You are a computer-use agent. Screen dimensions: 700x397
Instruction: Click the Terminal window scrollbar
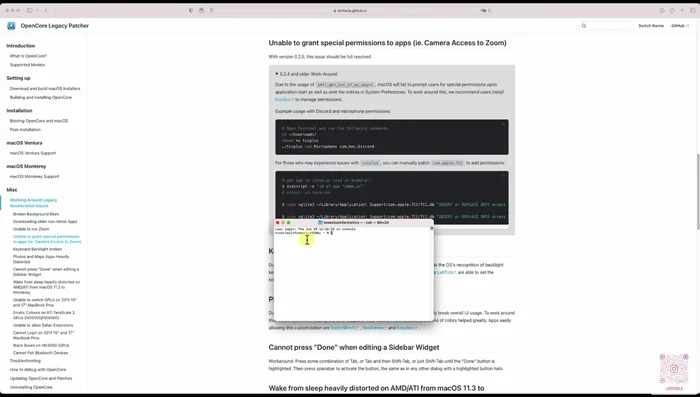[x=432, y=273]
